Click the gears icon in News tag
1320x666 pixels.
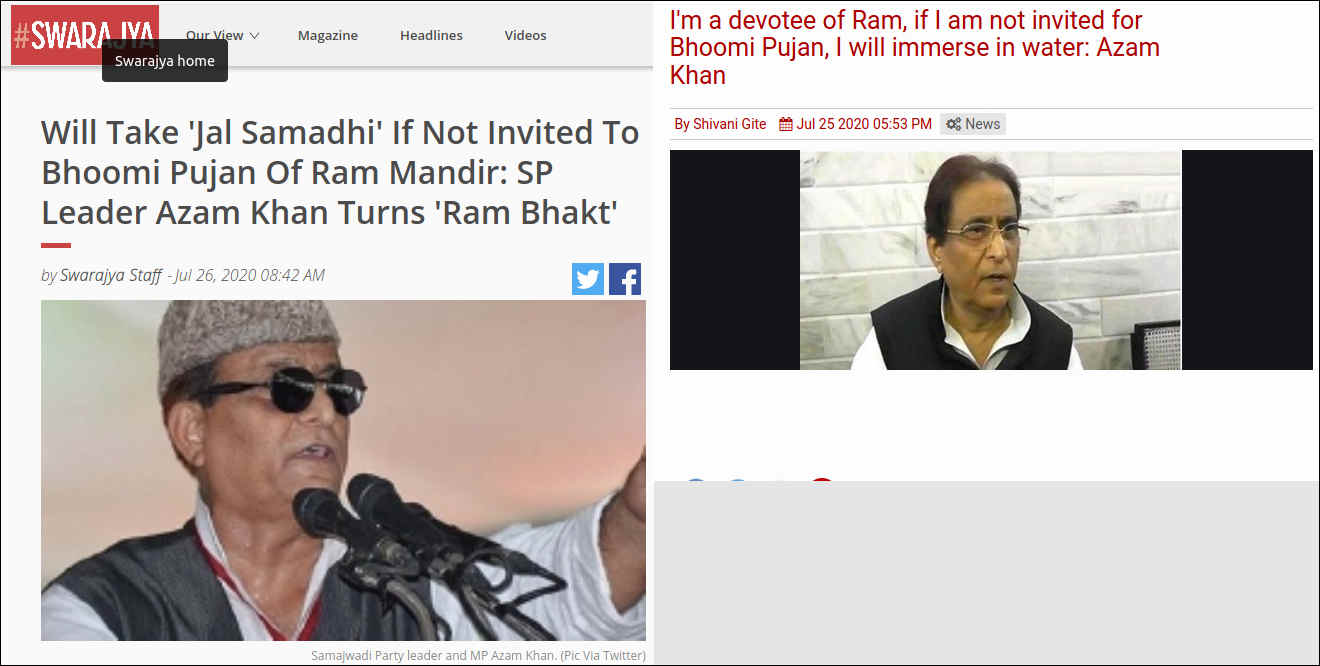pyautogui.click(x=954, y=124)
